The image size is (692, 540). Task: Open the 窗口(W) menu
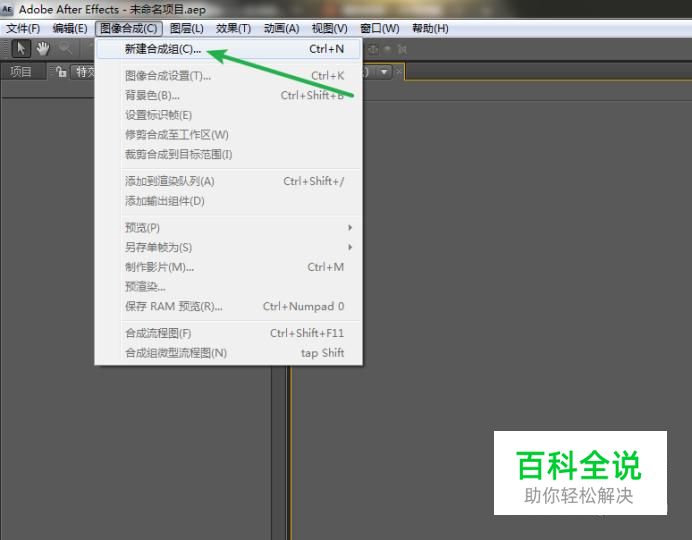tap(380, 29)
